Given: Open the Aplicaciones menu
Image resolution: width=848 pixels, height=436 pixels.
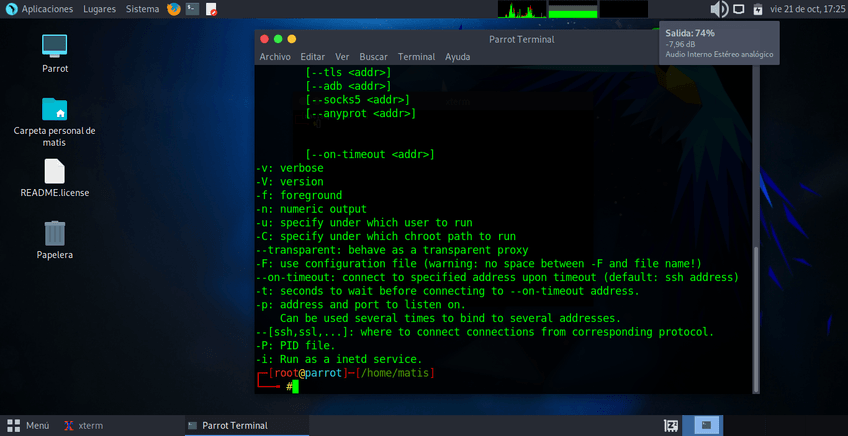Looking at the screenshot, I should (x=47, y=9).
